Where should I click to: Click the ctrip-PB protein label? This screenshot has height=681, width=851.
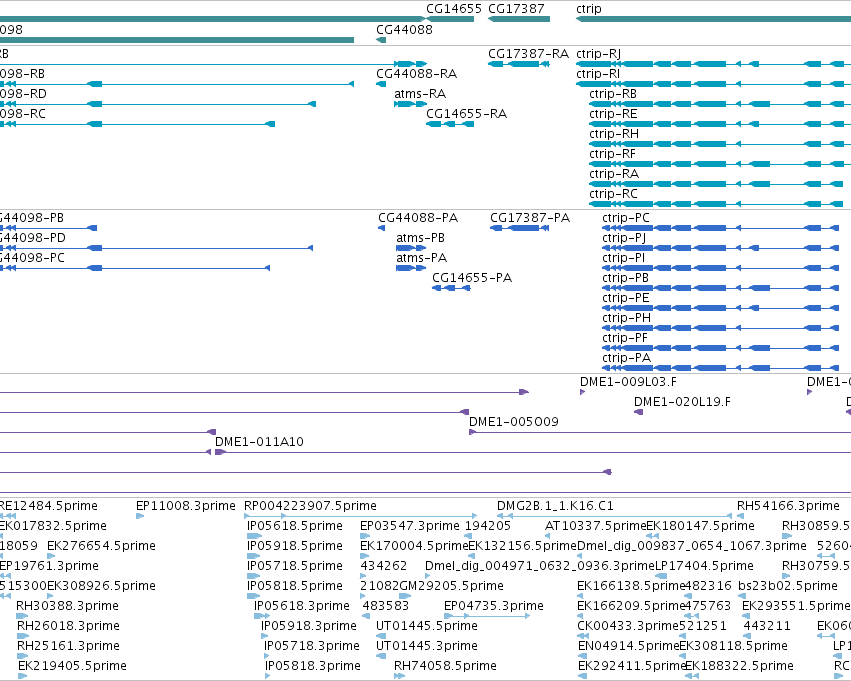click(x=625, y=278)
